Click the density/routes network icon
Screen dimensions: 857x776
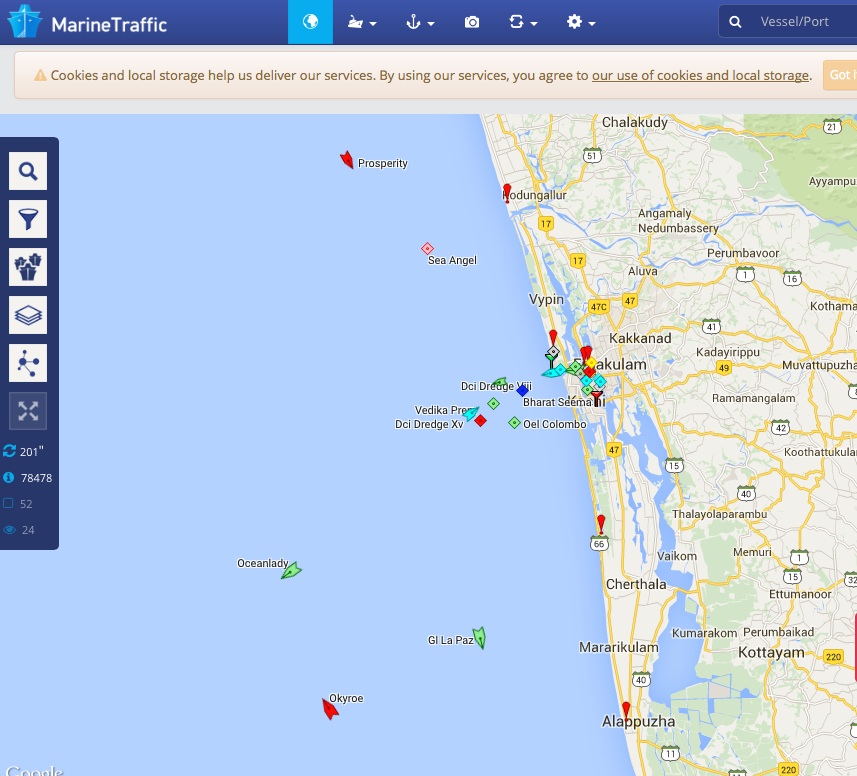(x=28, y=363)
